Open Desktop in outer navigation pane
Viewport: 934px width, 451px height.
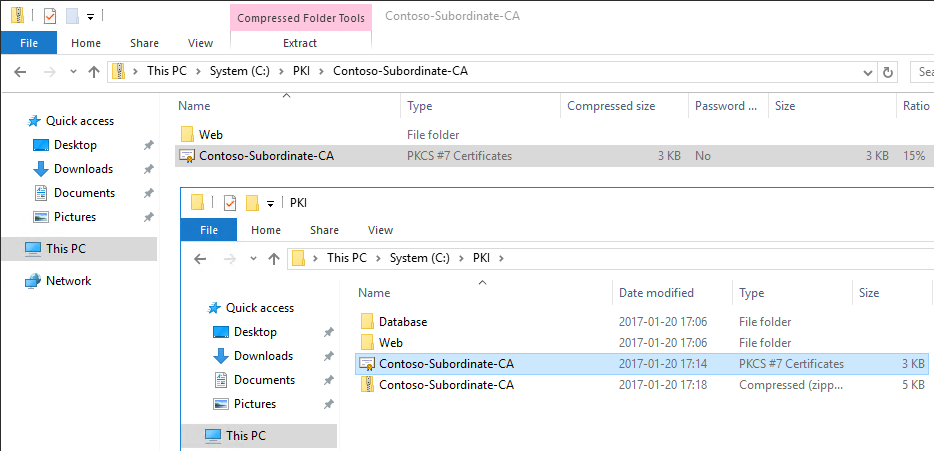click(x=75, y=145)
